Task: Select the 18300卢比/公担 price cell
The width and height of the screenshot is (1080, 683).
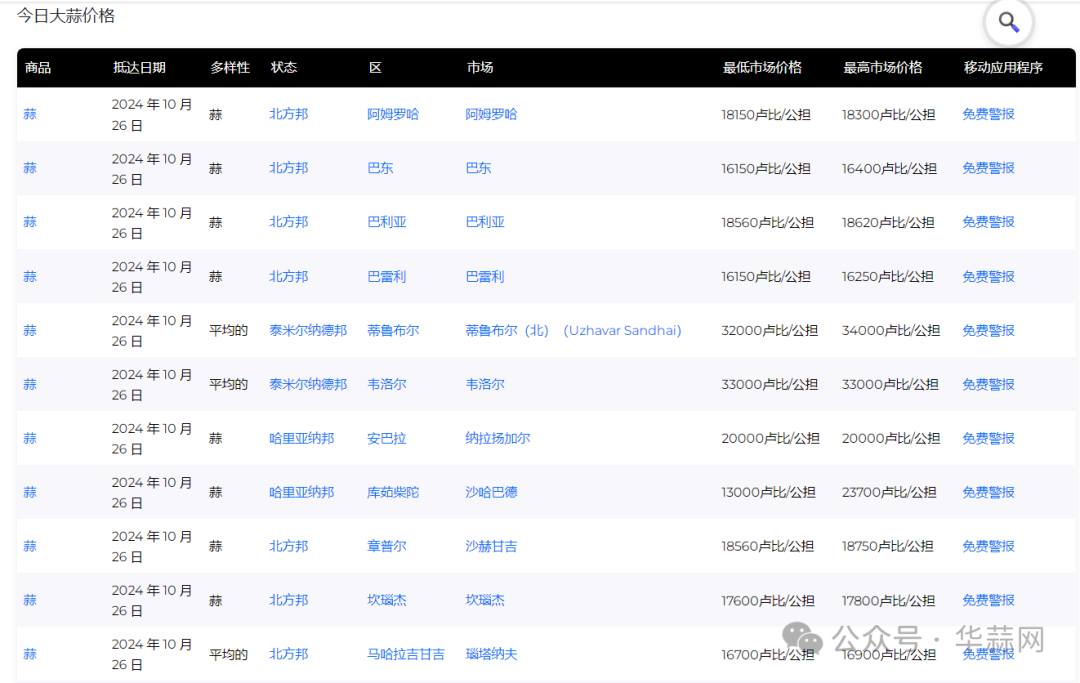Action: (889, 114)
